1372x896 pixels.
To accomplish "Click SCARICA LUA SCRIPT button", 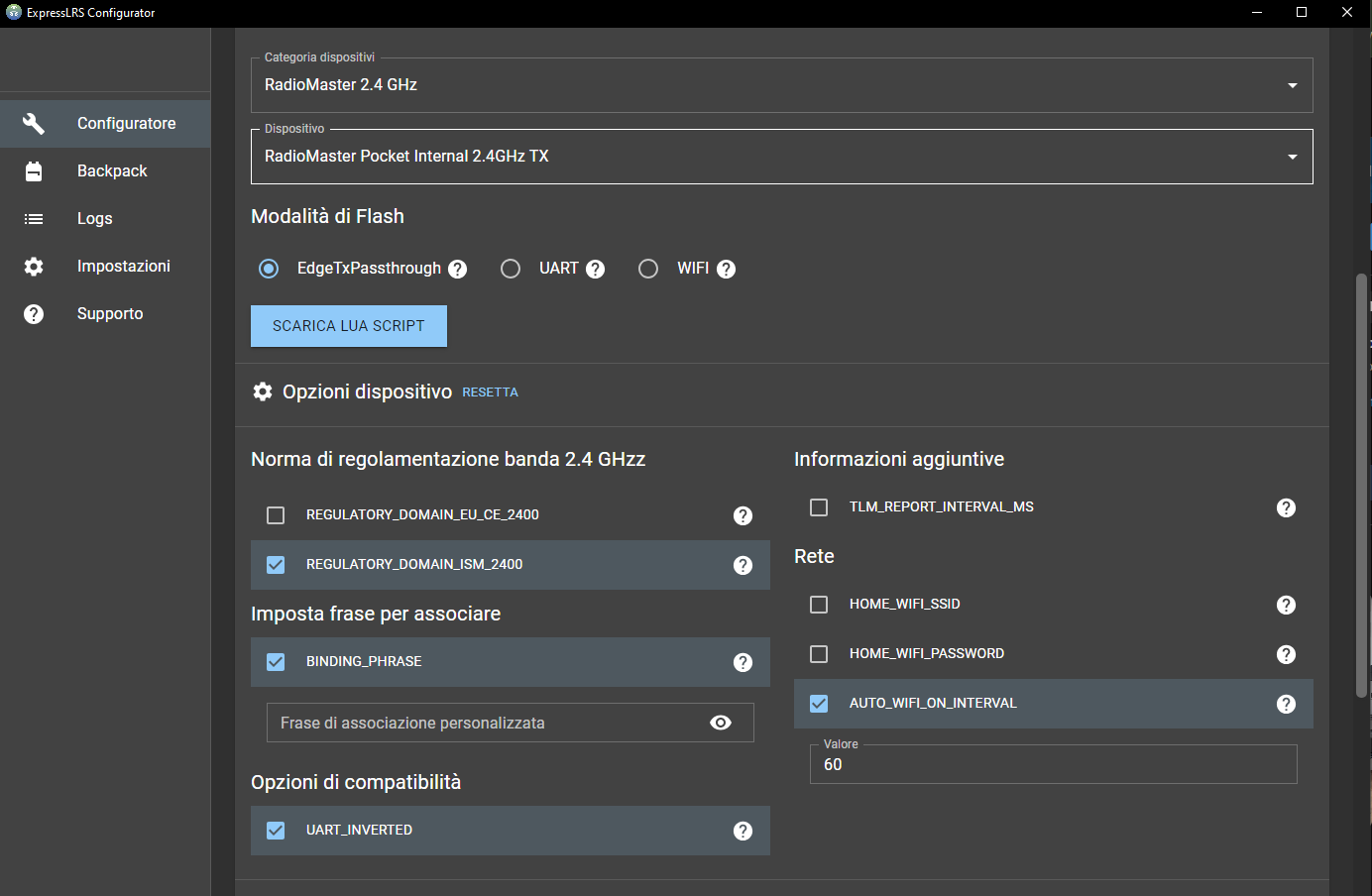I will pyautogui.click(x=349, y=326).
